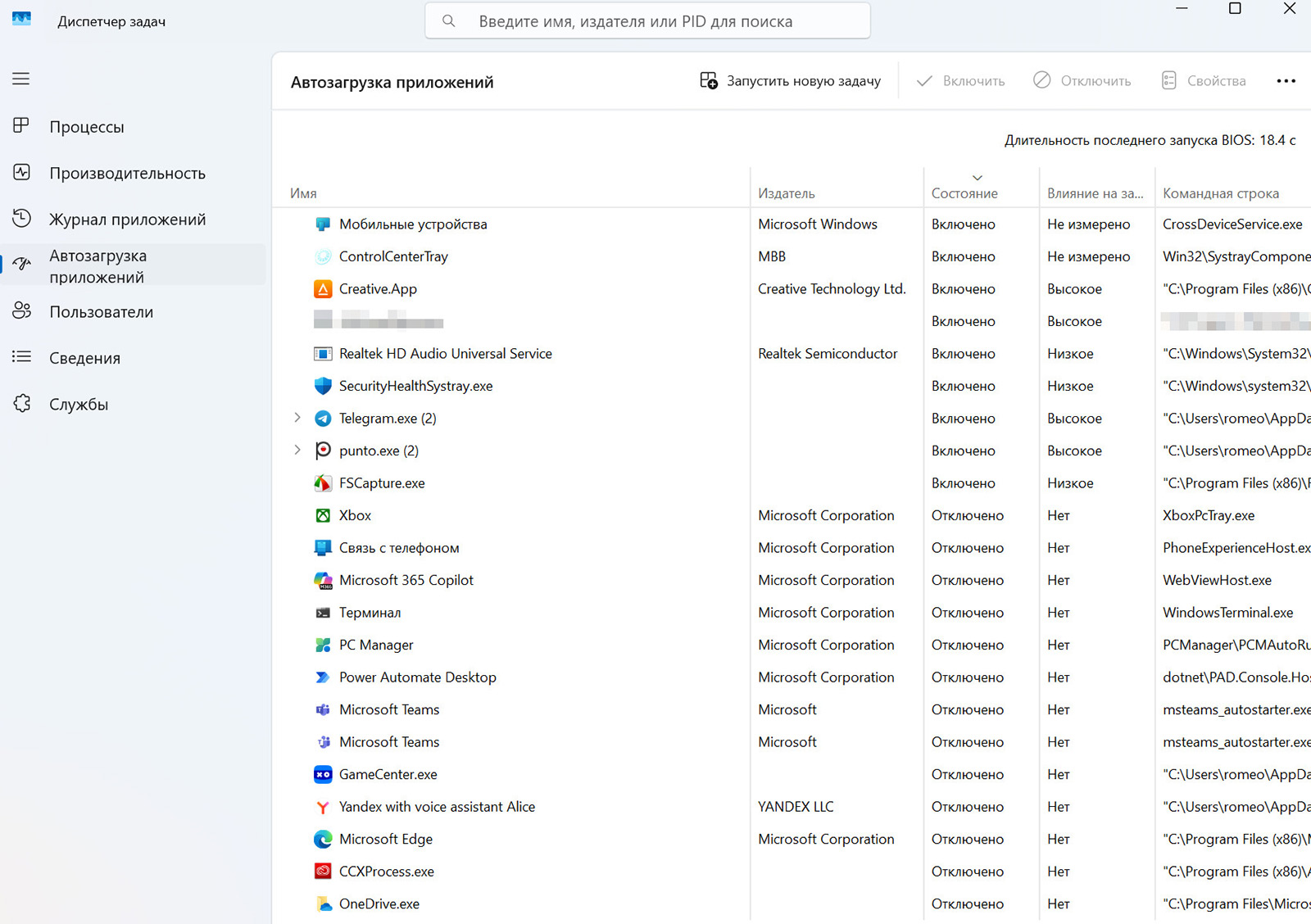Click the Telegram.exe icon

(x=323, y=419)
